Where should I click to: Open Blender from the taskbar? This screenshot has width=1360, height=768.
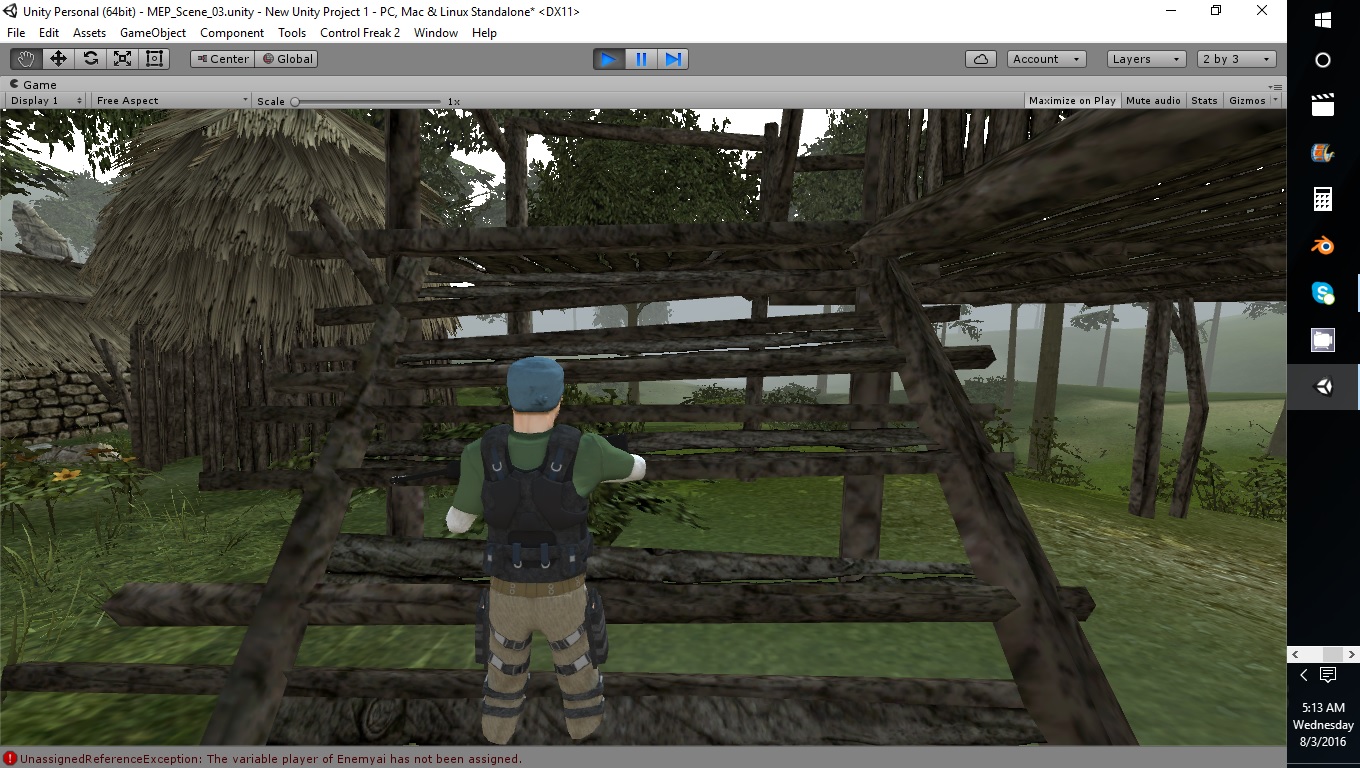1322,245
